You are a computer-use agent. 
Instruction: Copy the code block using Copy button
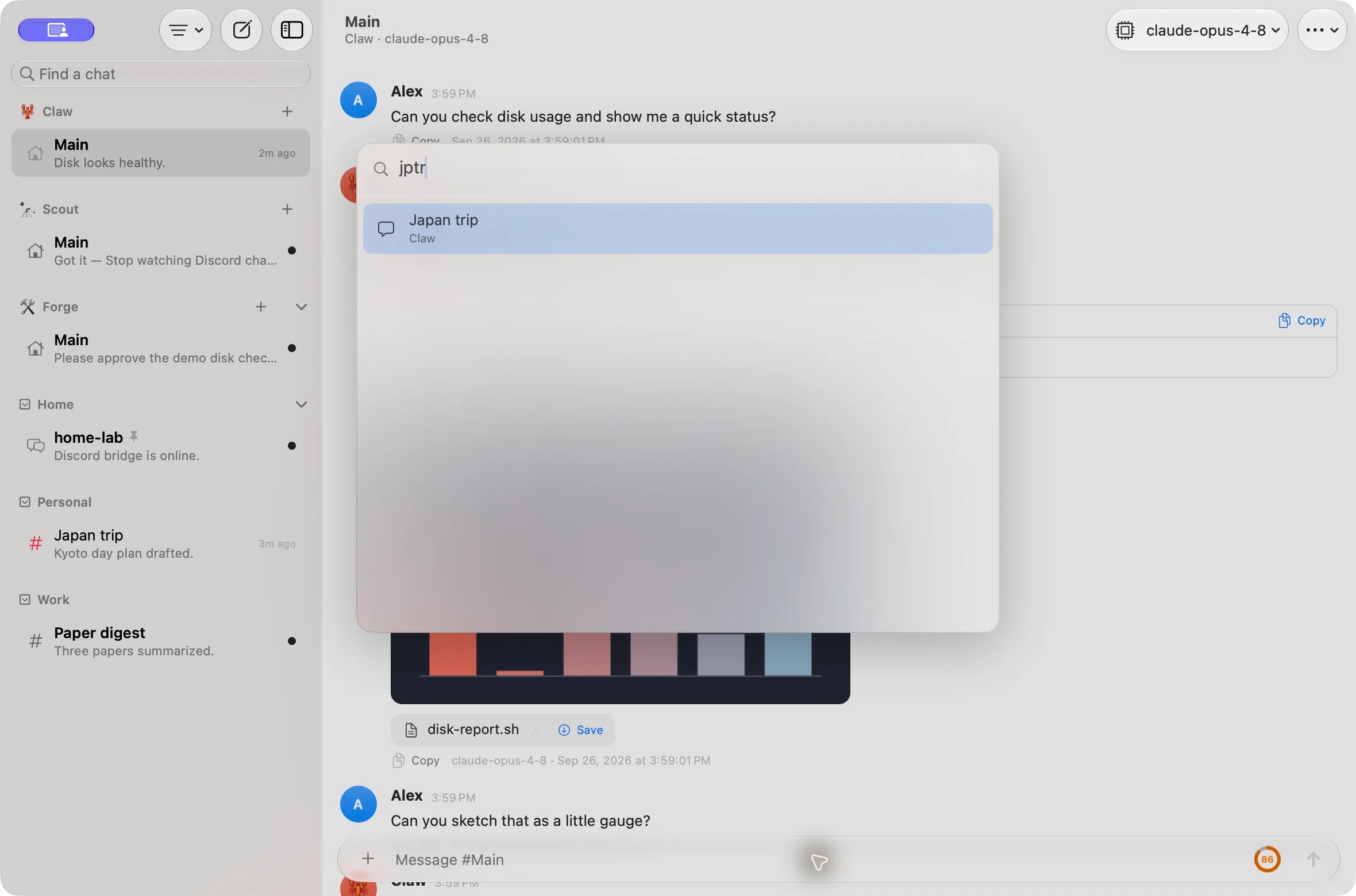(x=1302, y=320)
